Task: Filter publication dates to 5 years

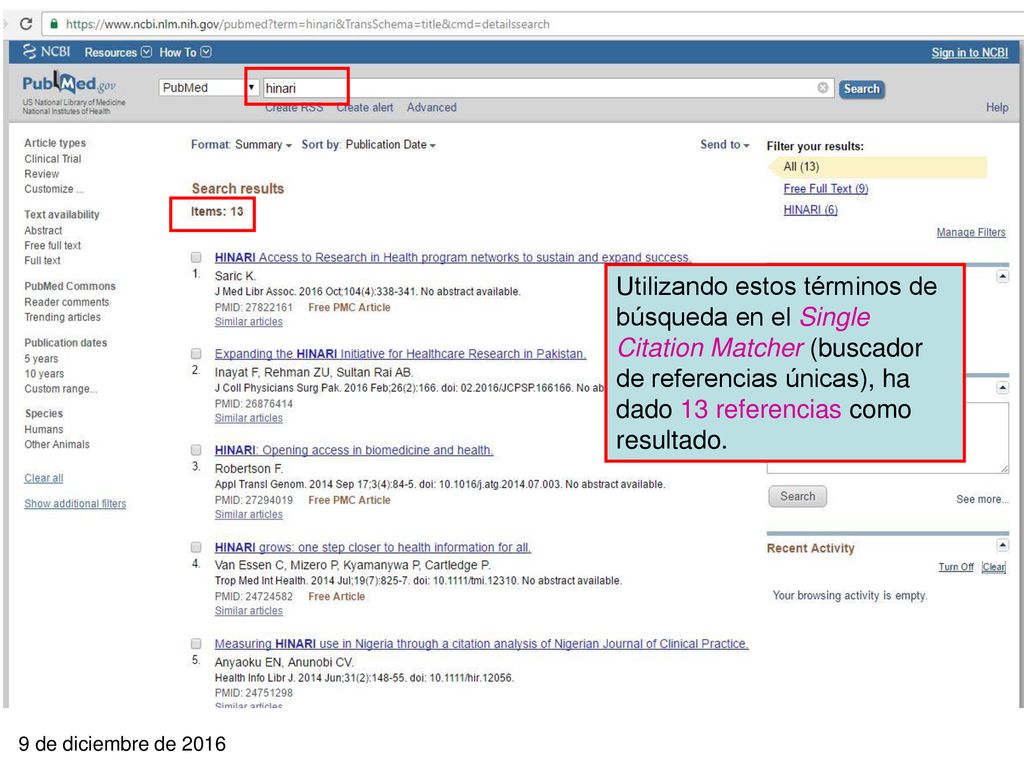Action: pos(41,359)
